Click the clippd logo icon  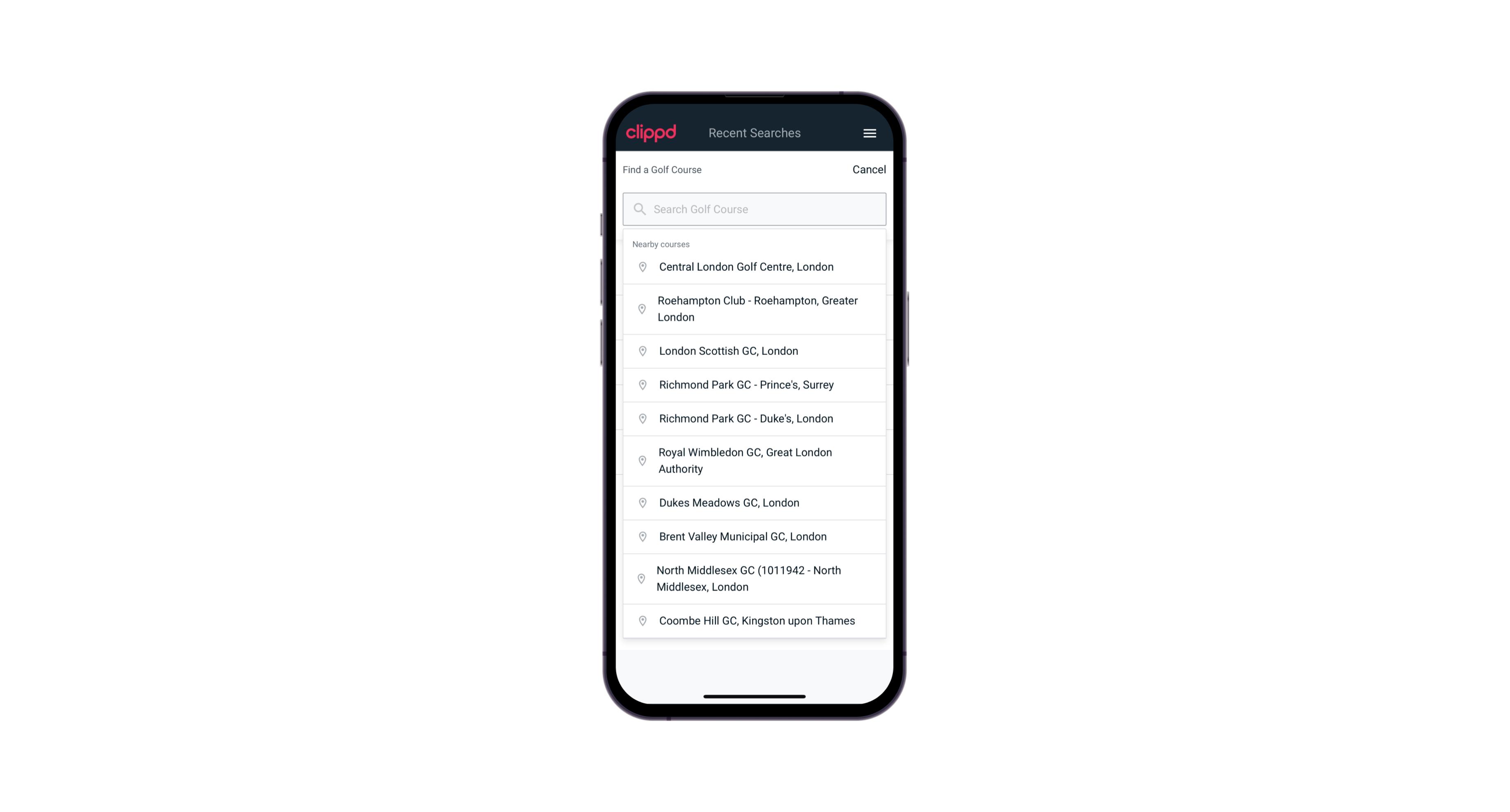652,133
